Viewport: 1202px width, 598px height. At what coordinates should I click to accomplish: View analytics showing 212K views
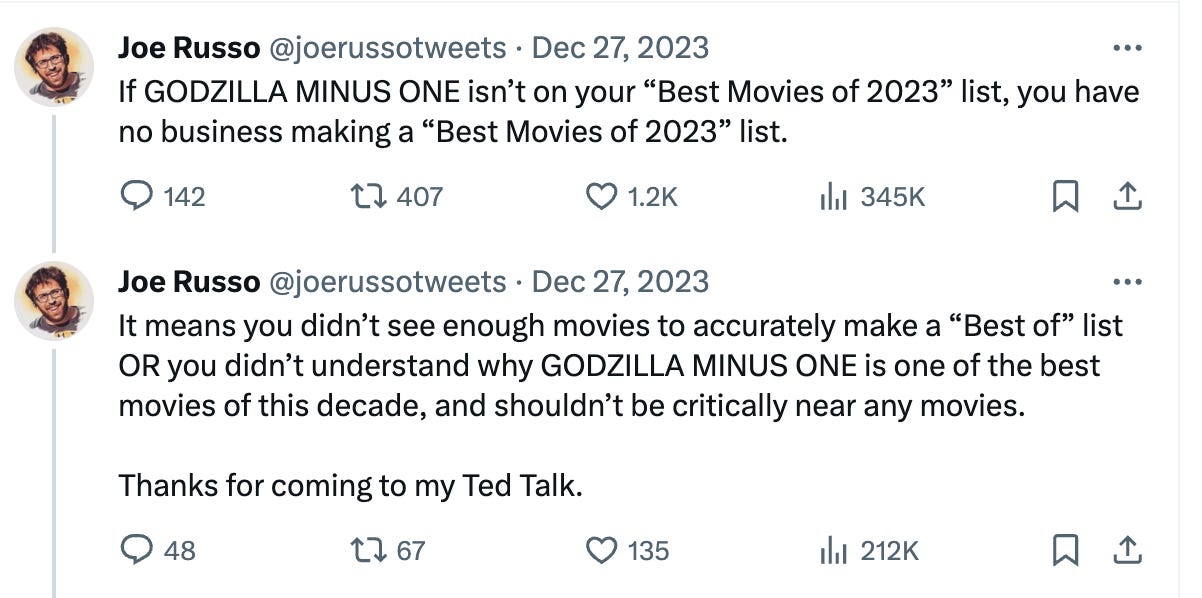(869, 549)
